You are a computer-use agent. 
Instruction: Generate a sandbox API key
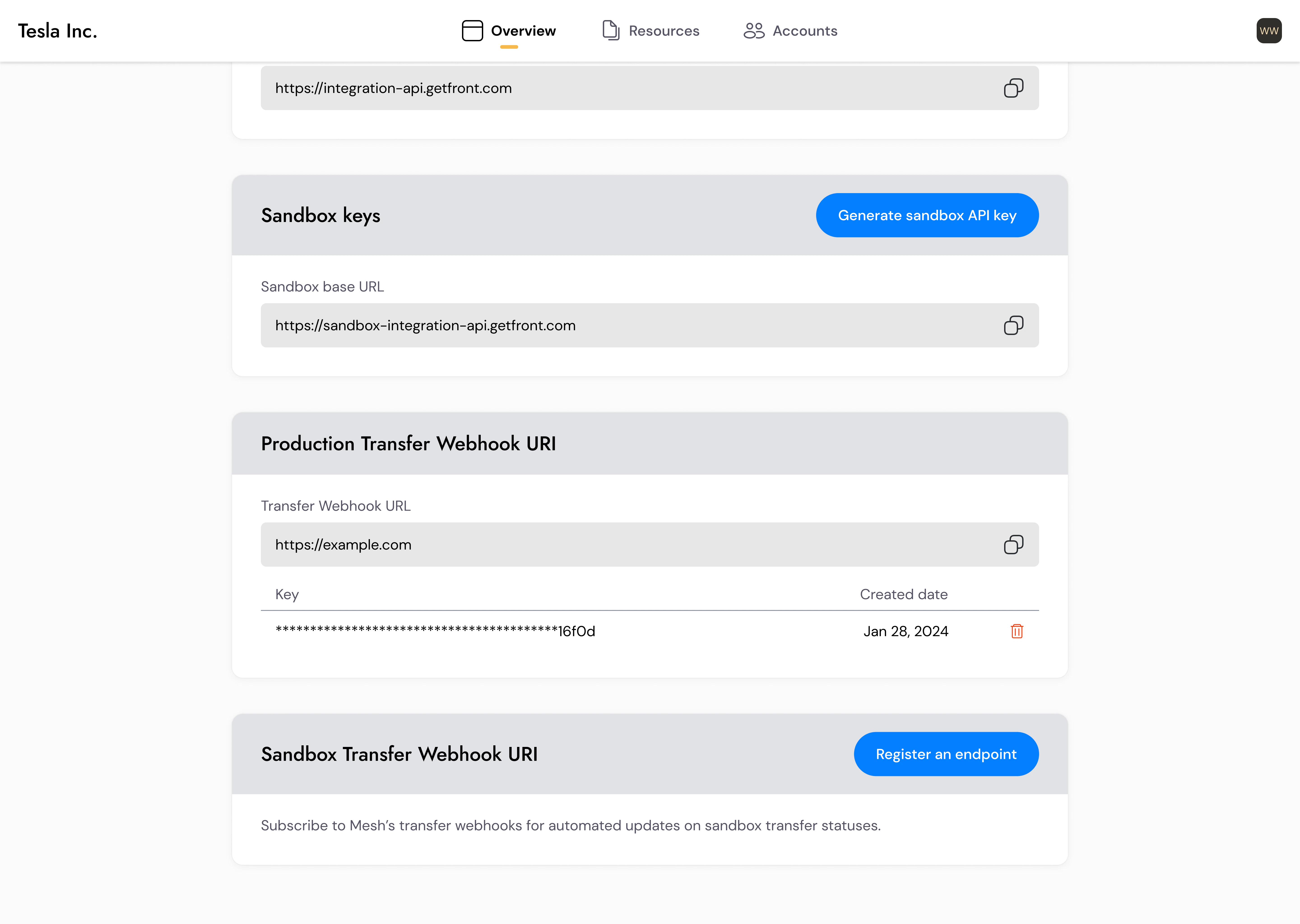(927, 215)
